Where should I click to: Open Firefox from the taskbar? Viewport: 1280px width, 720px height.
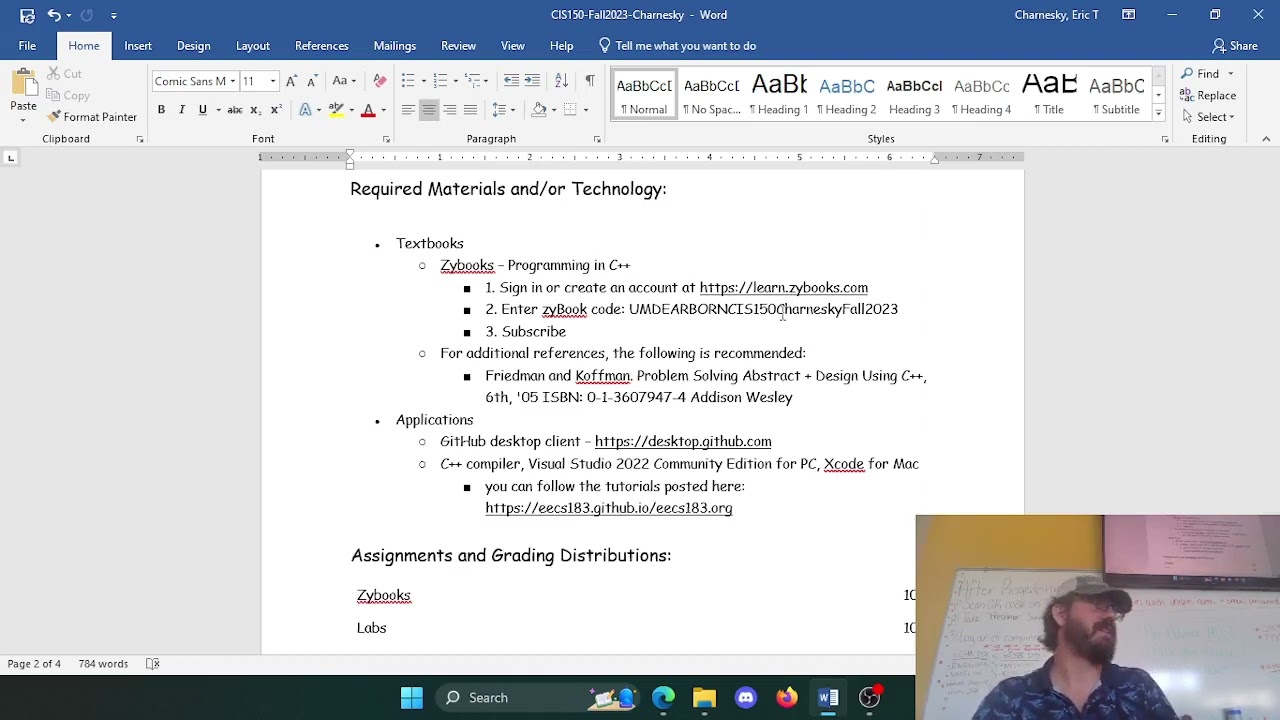tap(787, 698)
